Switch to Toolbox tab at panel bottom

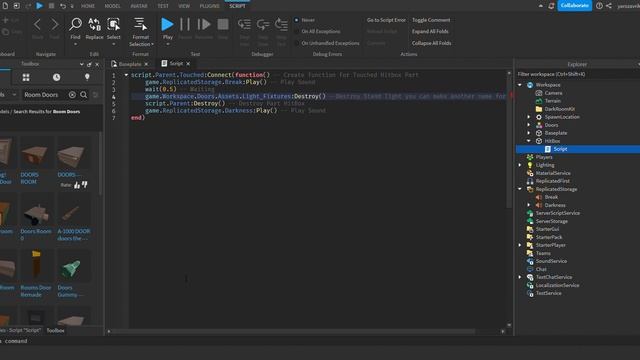point(56,331)
